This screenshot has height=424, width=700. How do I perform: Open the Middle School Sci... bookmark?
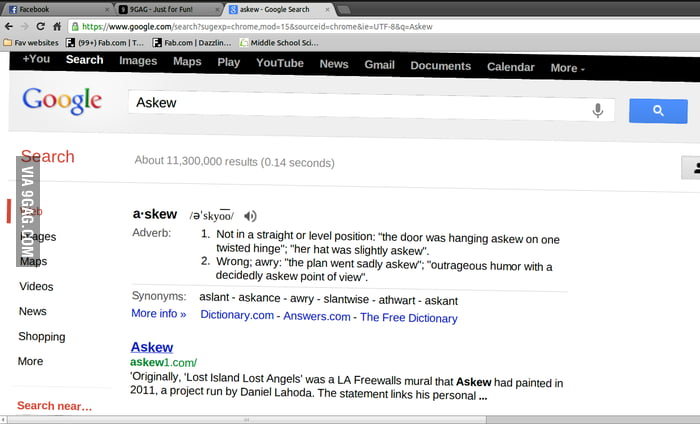tap(279, 43)
